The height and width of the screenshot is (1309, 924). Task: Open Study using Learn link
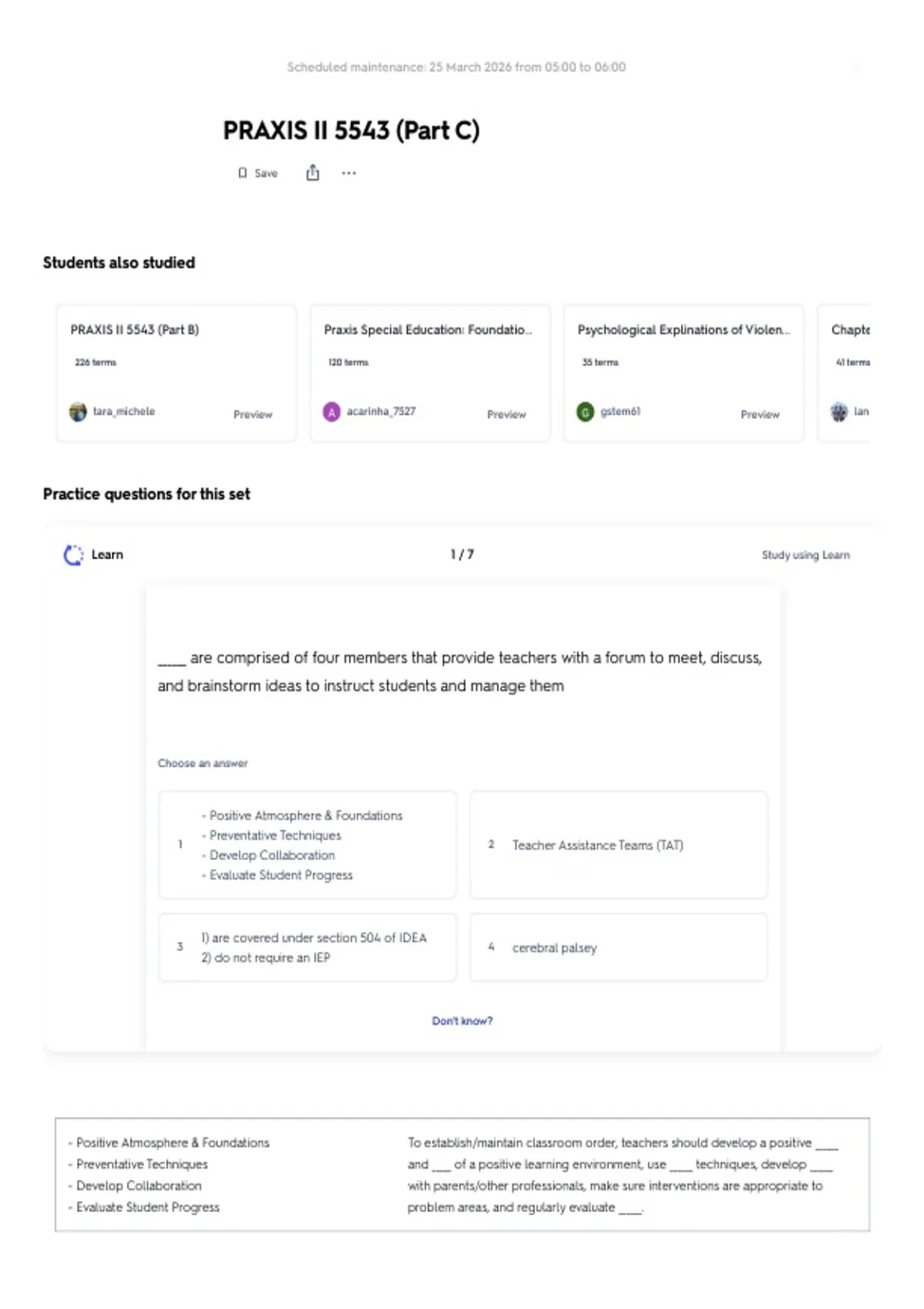click(805, 555)
